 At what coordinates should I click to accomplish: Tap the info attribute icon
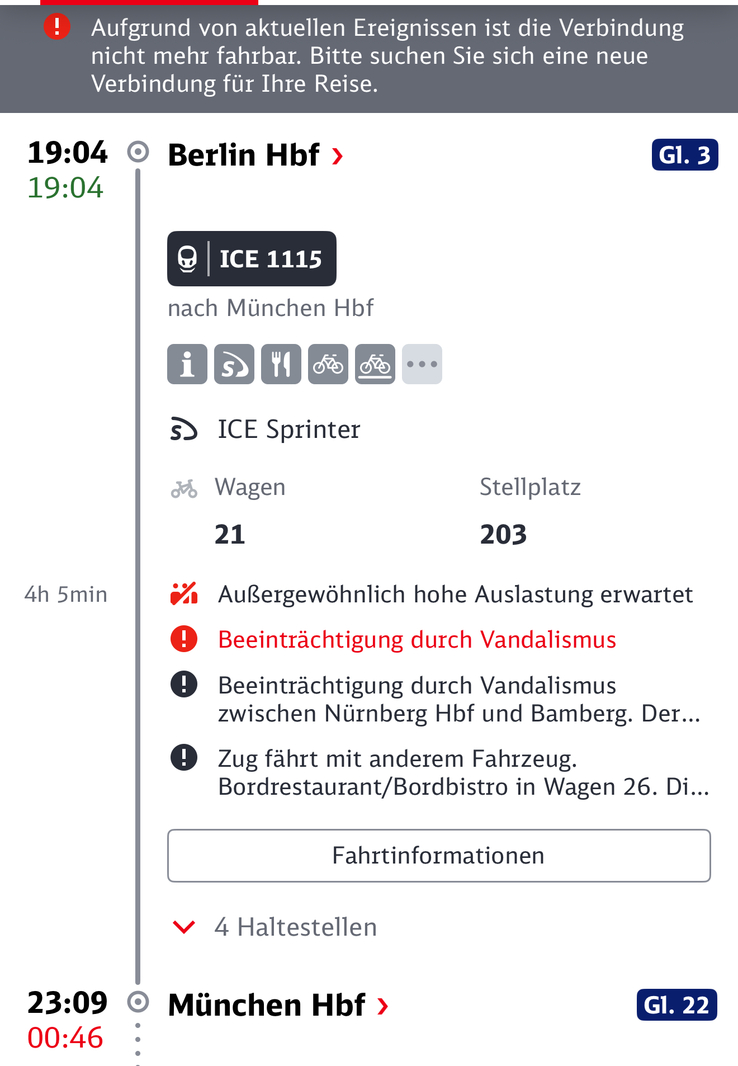[x=187, y=364]
